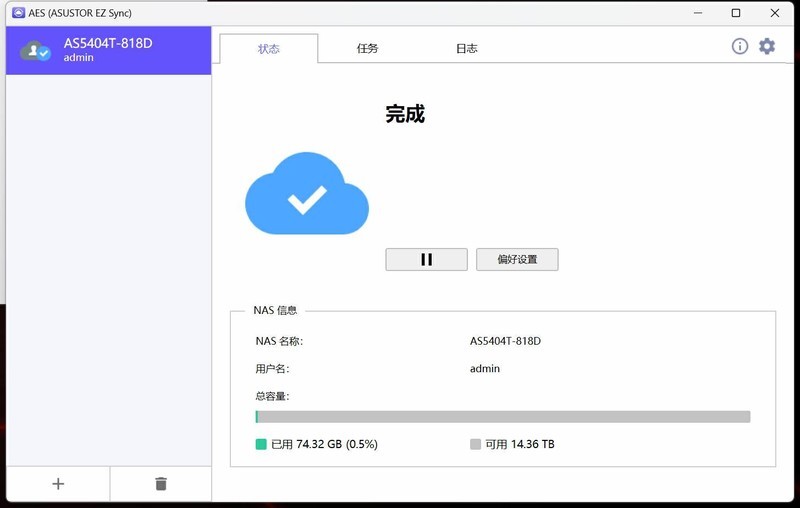Close the AES window

(774, 13)
